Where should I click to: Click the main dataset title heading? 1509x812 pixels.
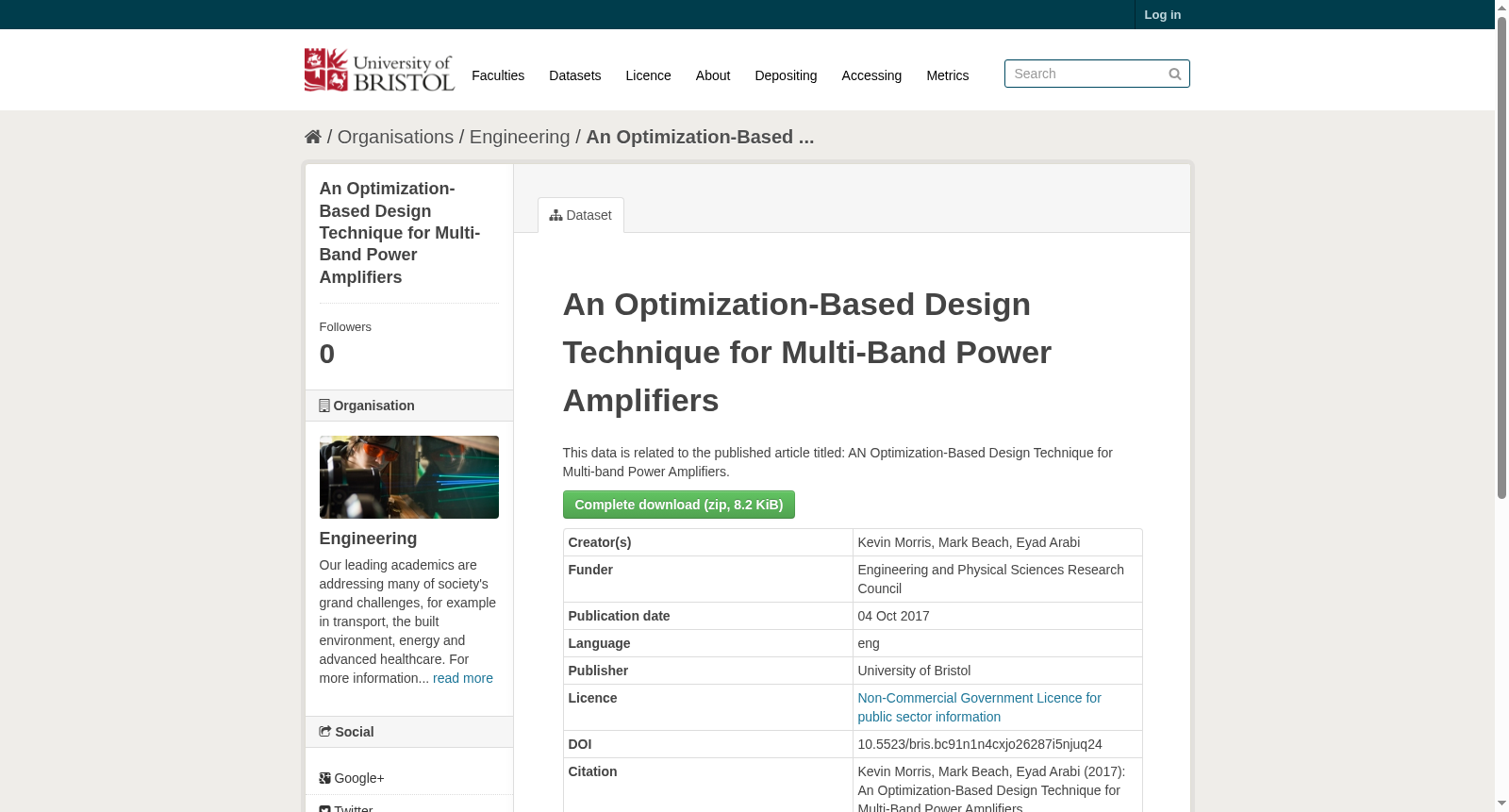pyautogui.click(x=807, y=352)
